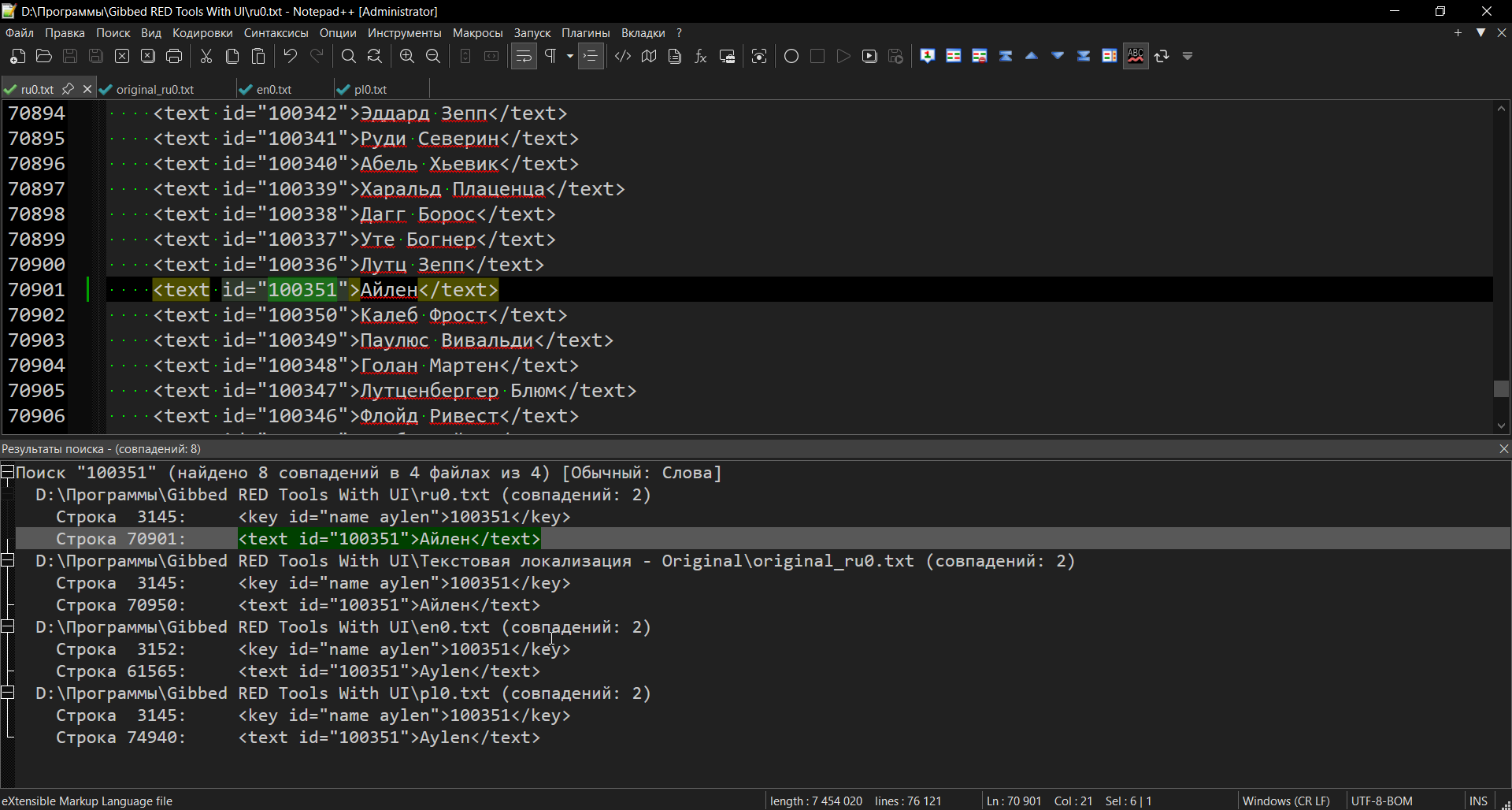Toggle Show All Characters pilcrow button
Viewport: 1512px width, 810px height.
[551, 56]
